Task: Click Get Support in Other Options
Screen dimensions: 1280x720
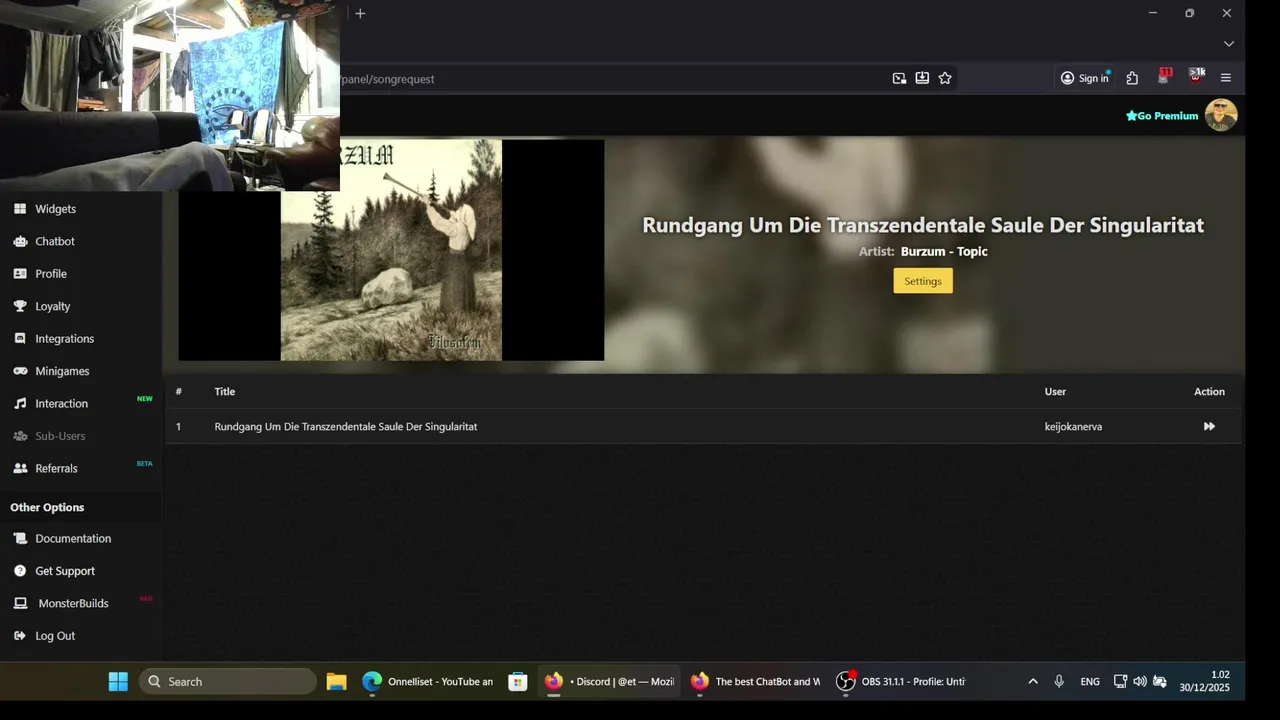Action: (65, 571)
